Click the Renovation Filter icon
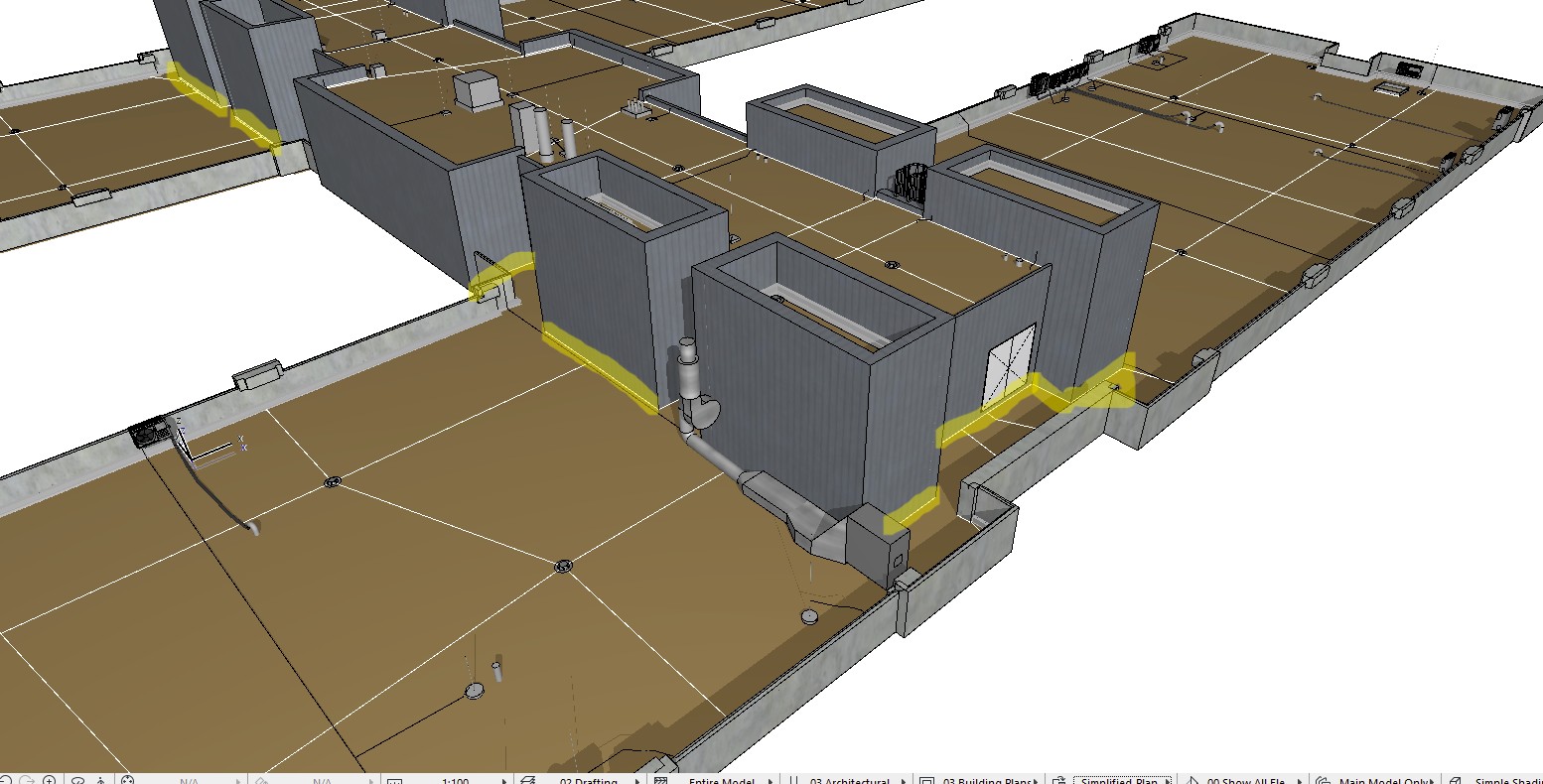The image size is (1543, 784). [x=1192, y=781]
